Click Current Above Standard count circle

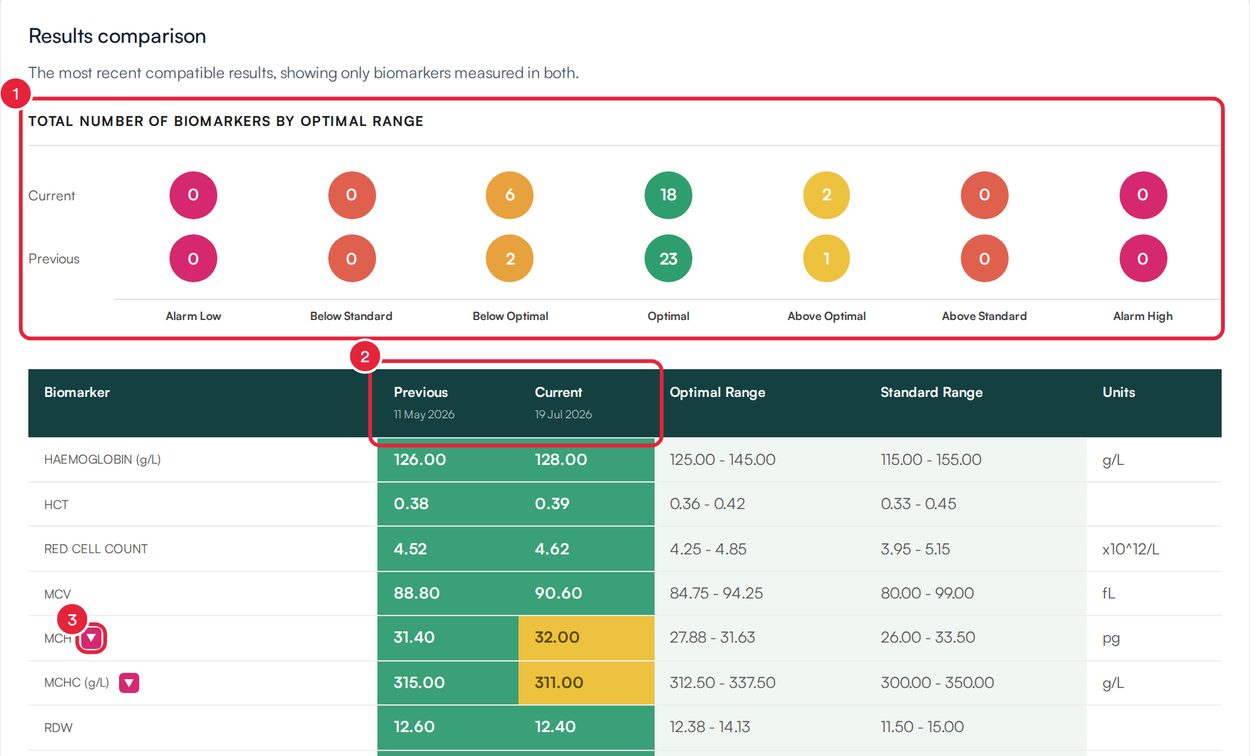984,195
